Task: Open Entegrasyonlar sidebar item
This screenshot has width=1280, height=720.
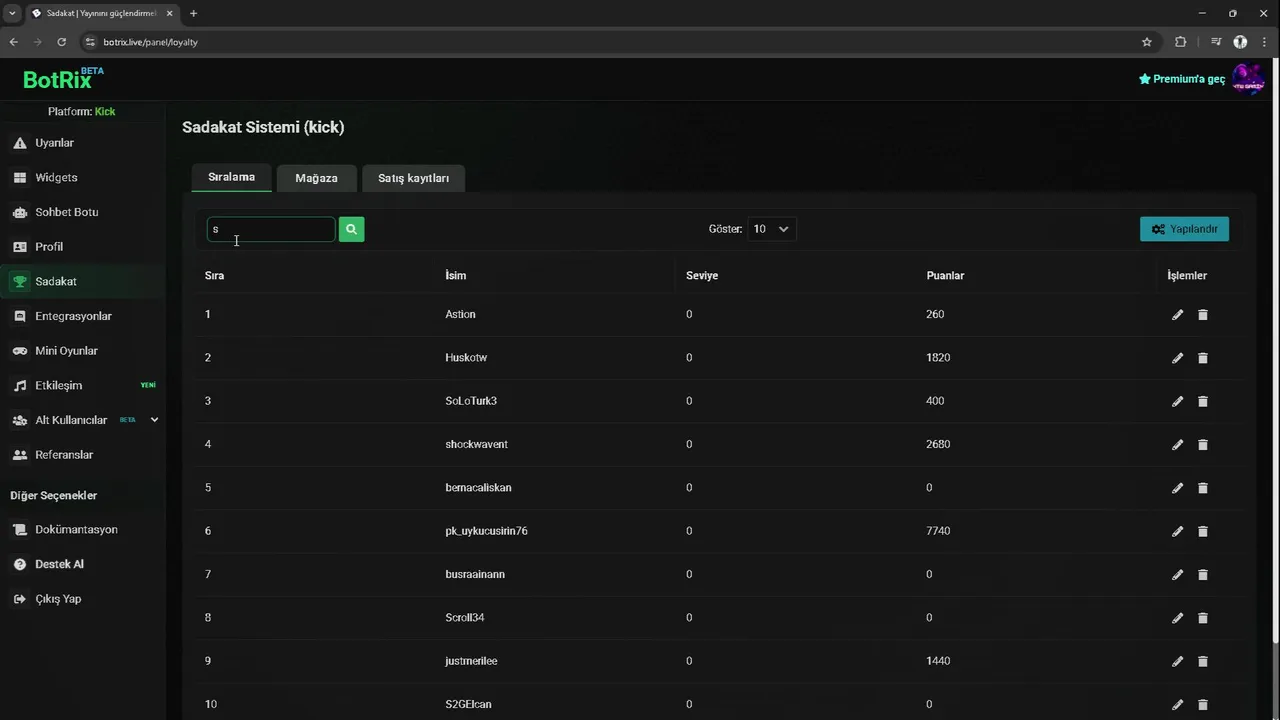Action: 83,316
